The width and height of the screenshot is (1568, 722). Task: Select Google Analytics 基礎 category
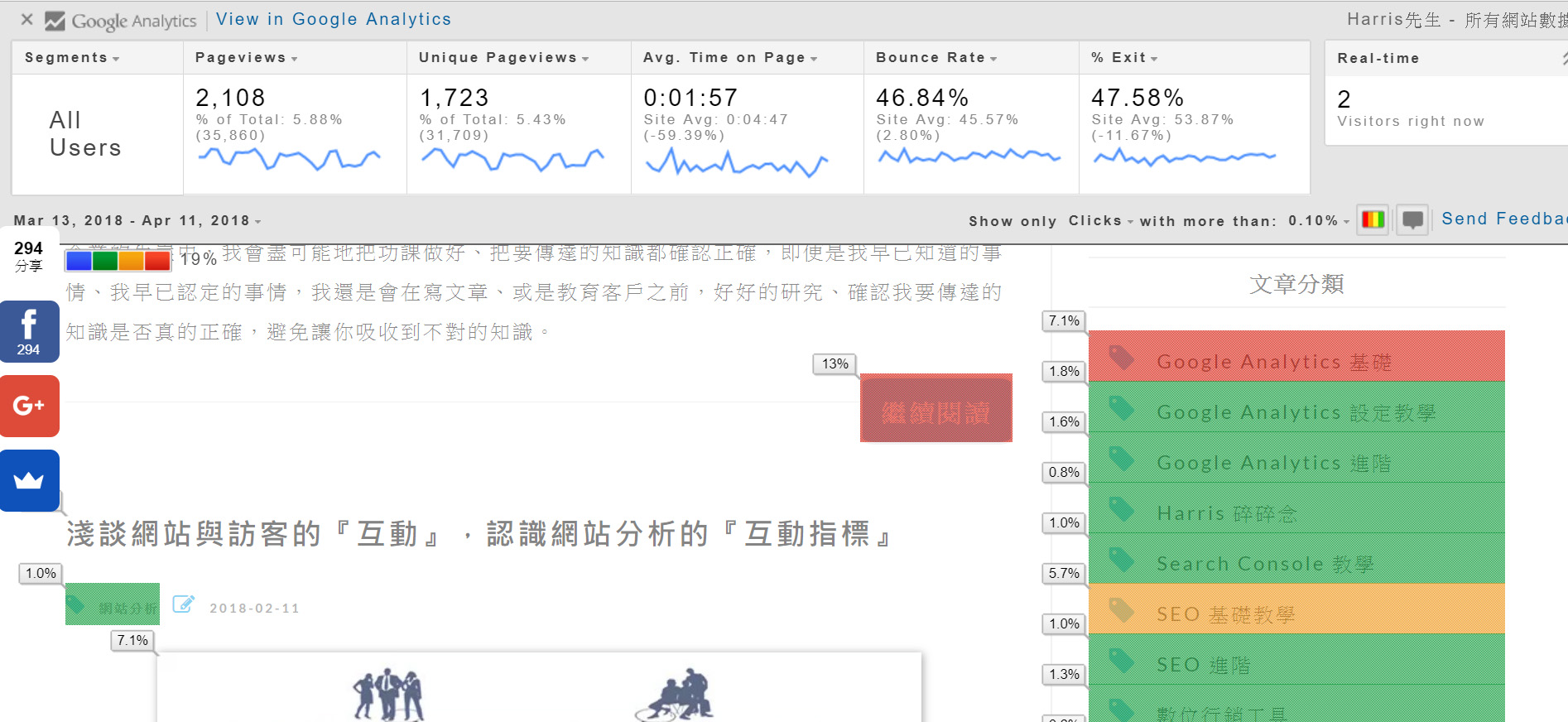click(x=1273, y=362)
